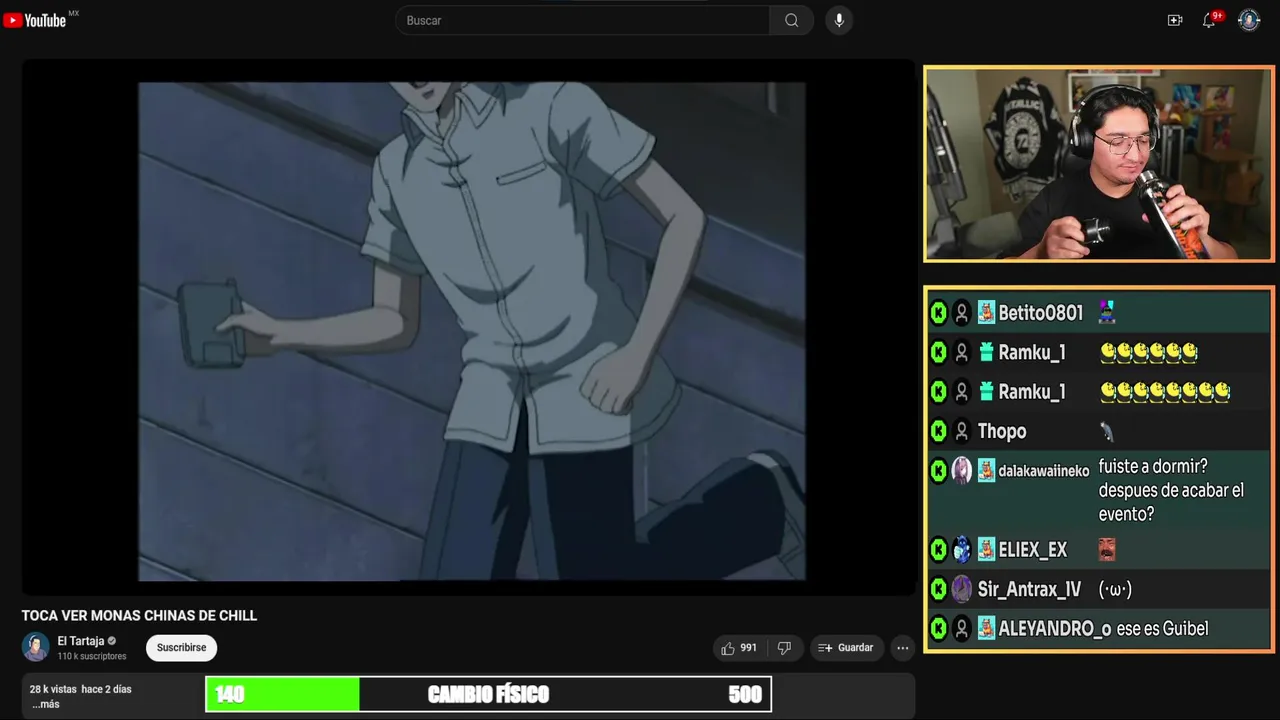
Task: Activate voice search microphone
Action: (x=839, y=20)
